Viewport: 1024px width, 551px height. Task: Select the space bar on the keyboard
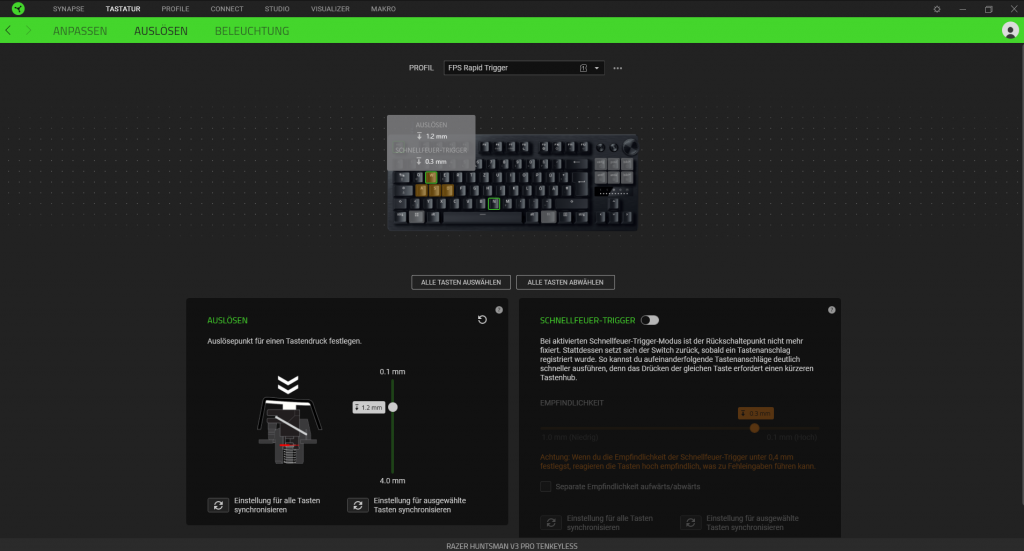tap(483, 217)
